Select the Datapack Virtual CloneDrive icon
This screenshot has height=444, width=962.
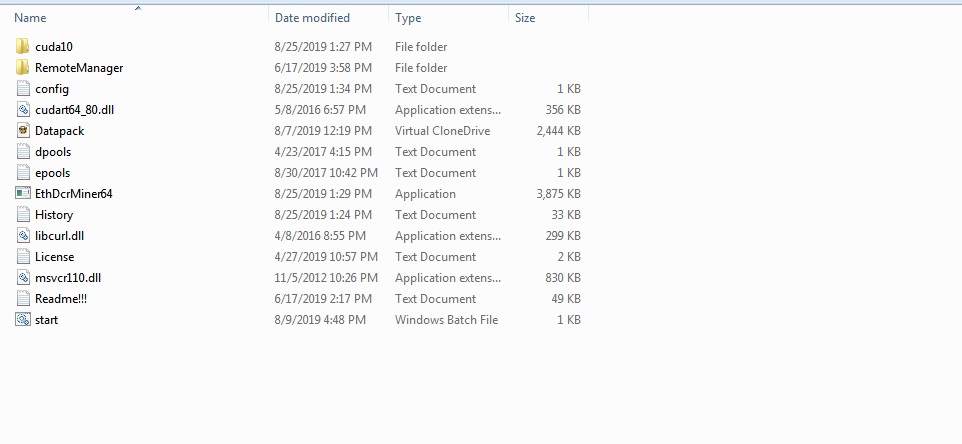(23, 131)
